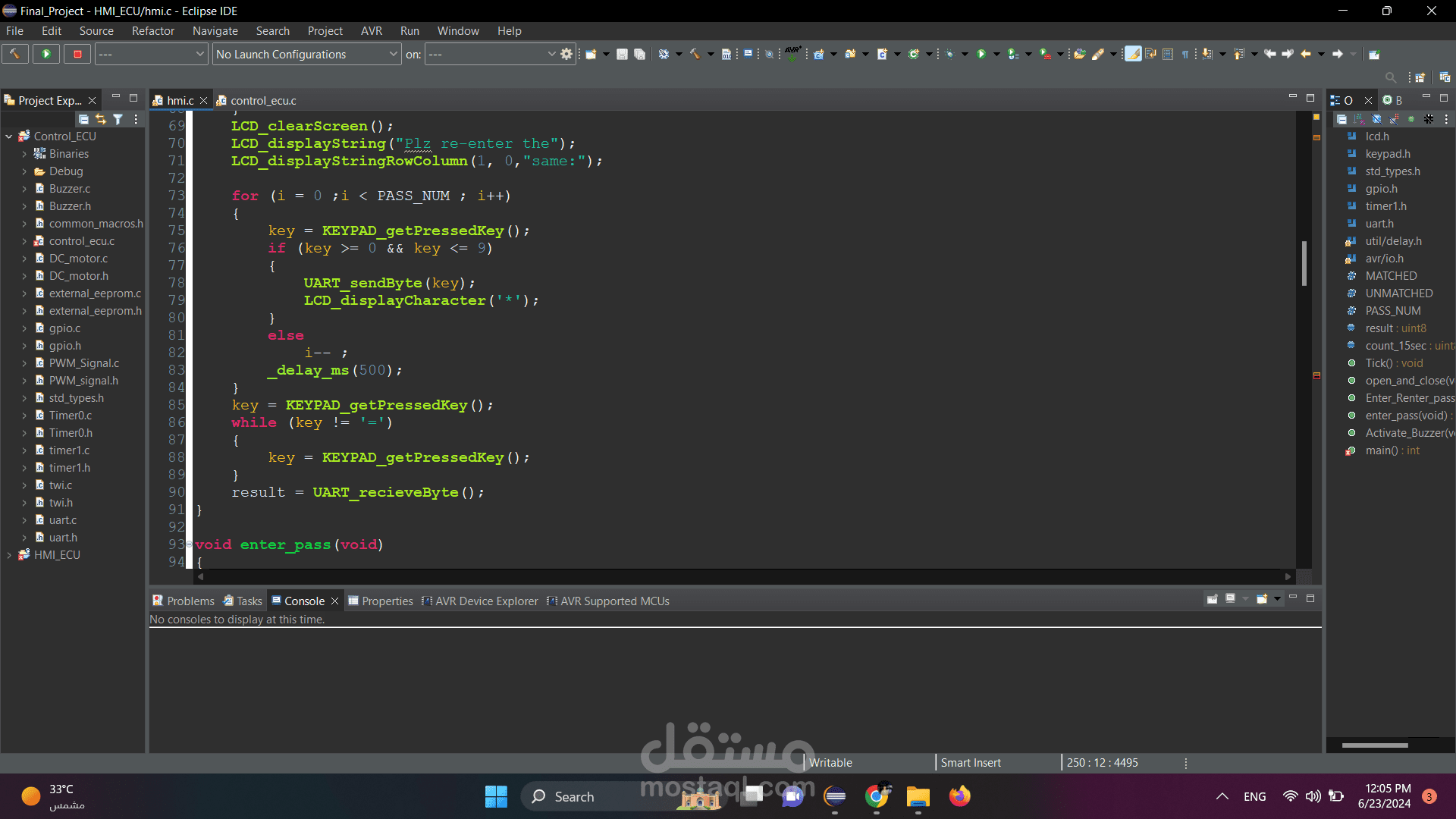Click the Save All toolbar icon
This screenshot has height=819, width=1456.
(639, 54)
